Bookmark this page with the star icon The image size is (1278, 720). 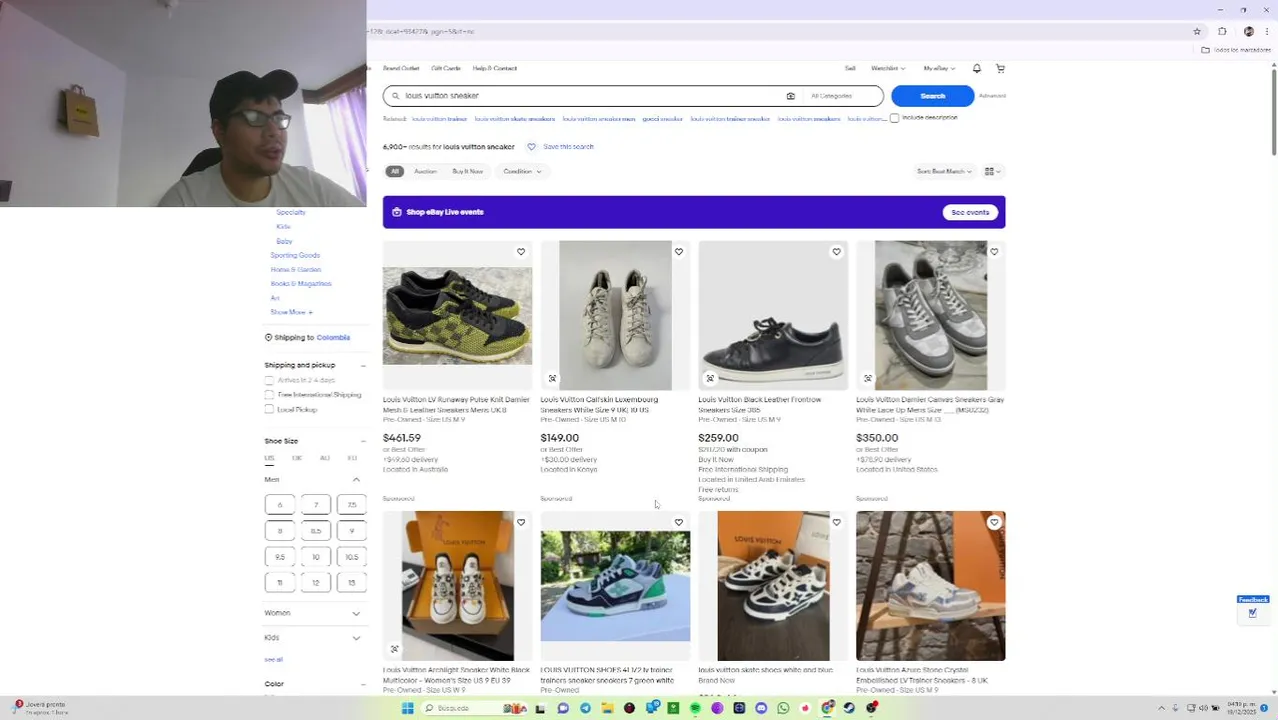1197,31
